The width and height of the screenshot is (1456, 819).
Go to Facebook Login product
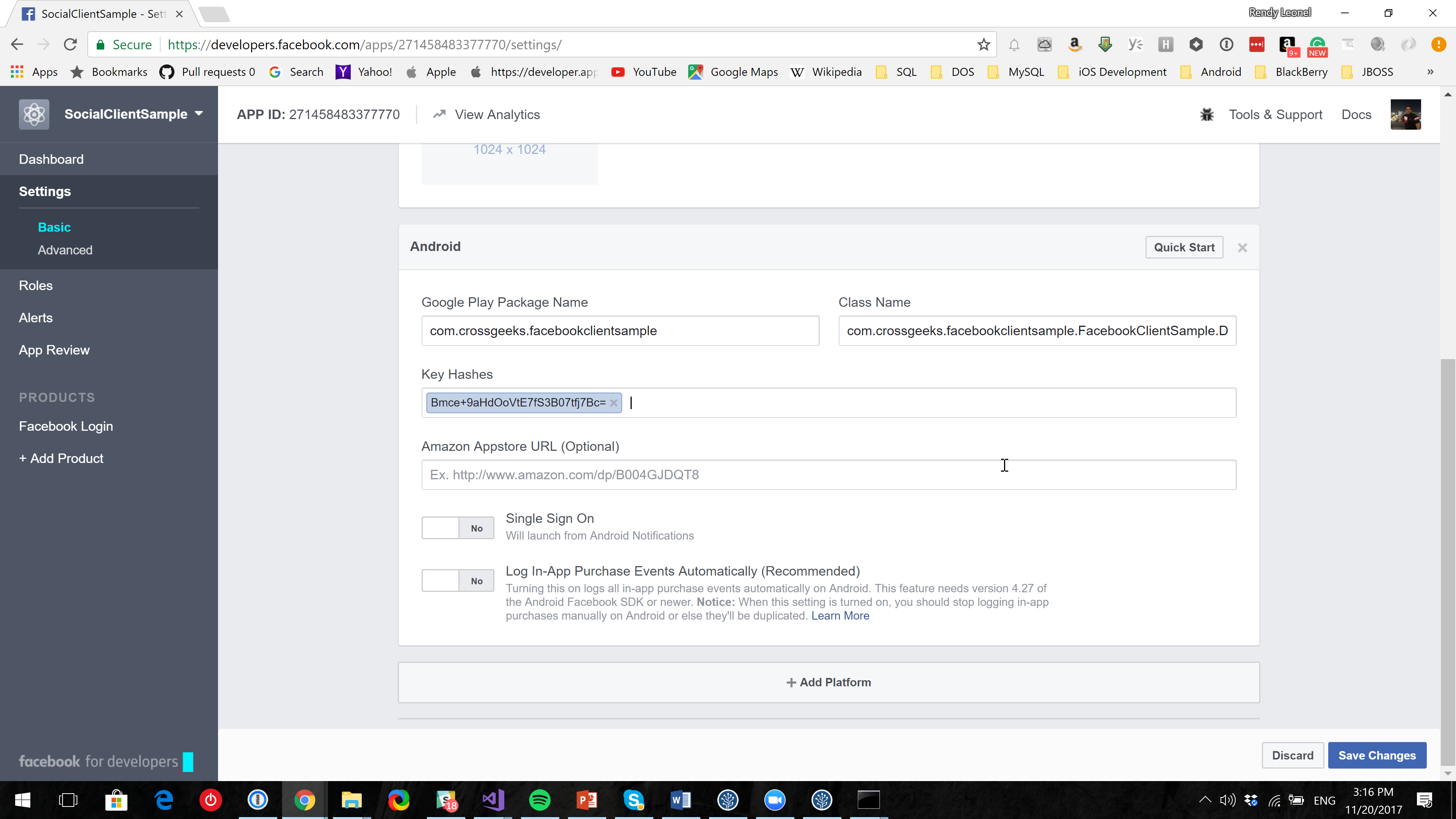(66, 426)
